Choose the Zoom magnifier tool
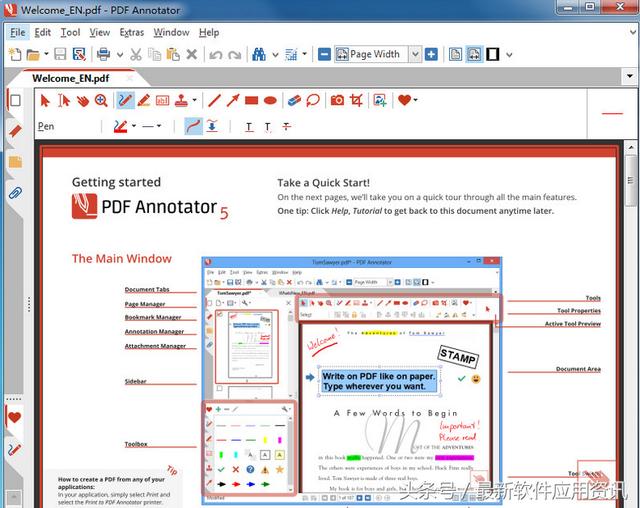This screenshot has height=508, width=640. (x=101, y=100)
